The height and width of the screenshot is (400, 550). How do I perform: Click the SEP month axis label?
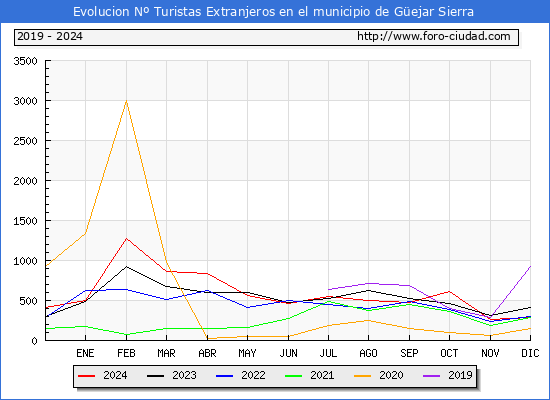[409, 353]
